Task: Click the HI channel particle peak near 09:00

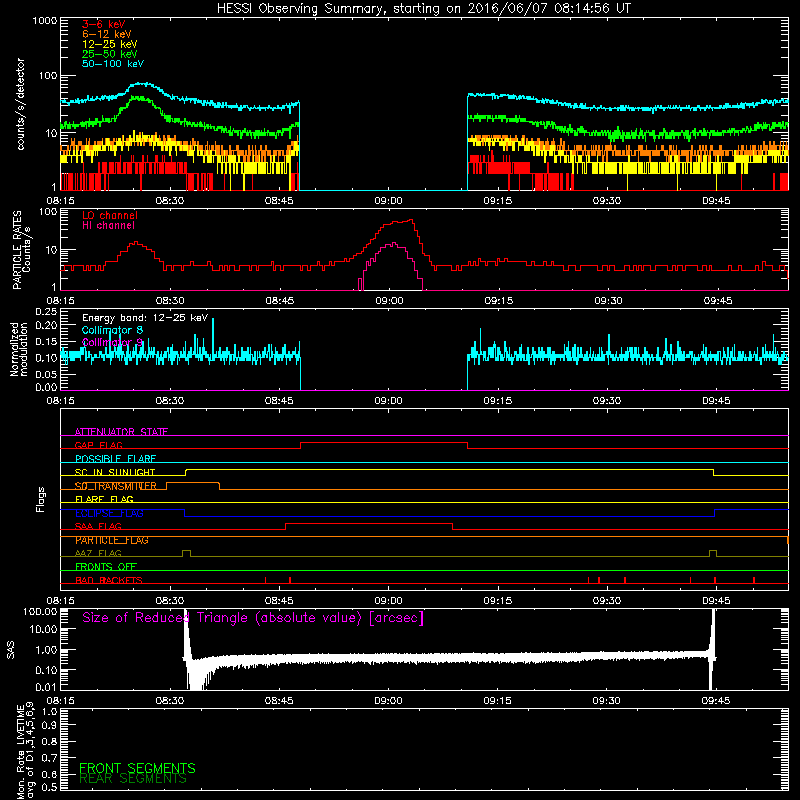Action: pyautogui.click(x=392, y=244)
